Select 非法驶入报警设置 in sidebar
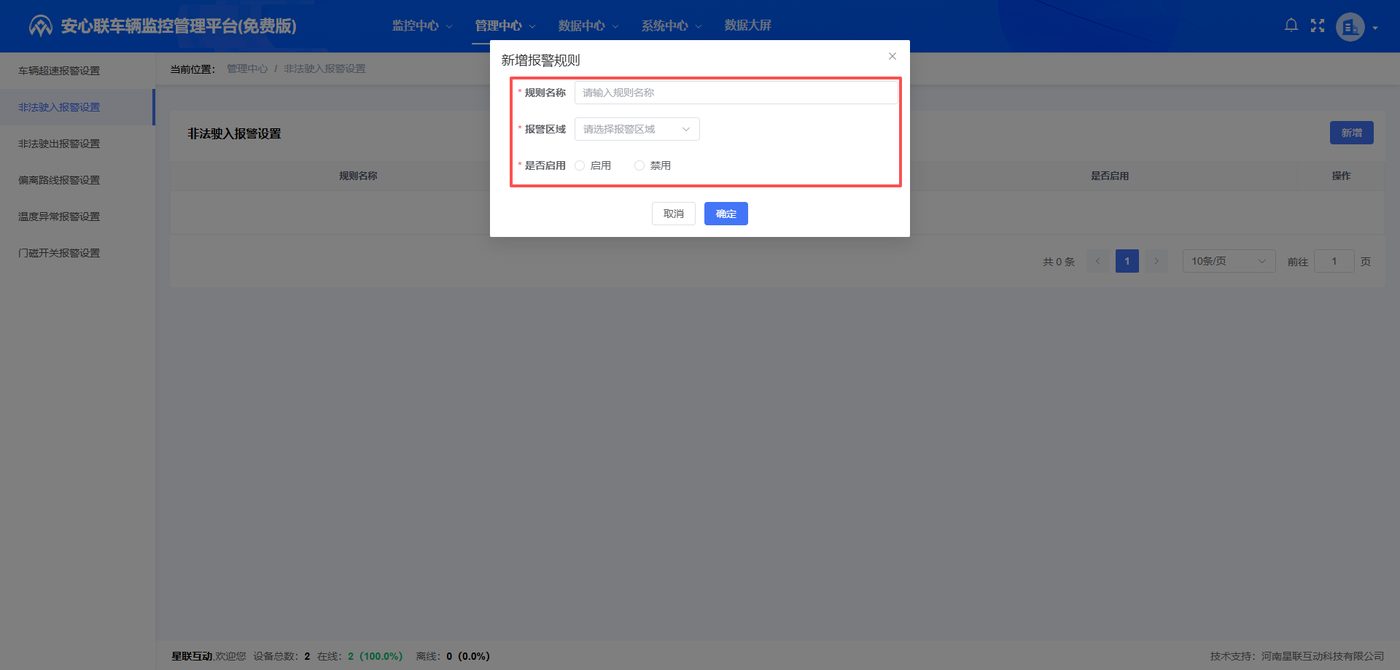 (77, 107)
